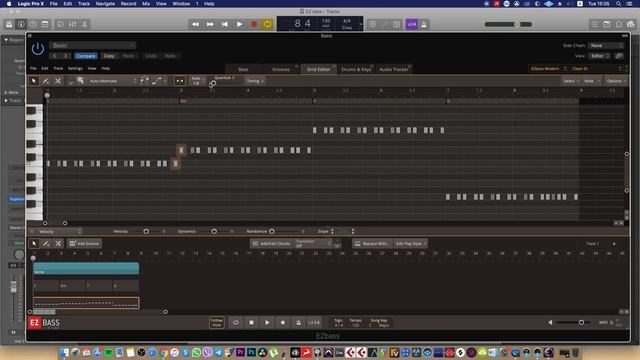Screen dimensions: 640x360
Task: Open the Velocity lane type dropdown
Action: (60, 231)
